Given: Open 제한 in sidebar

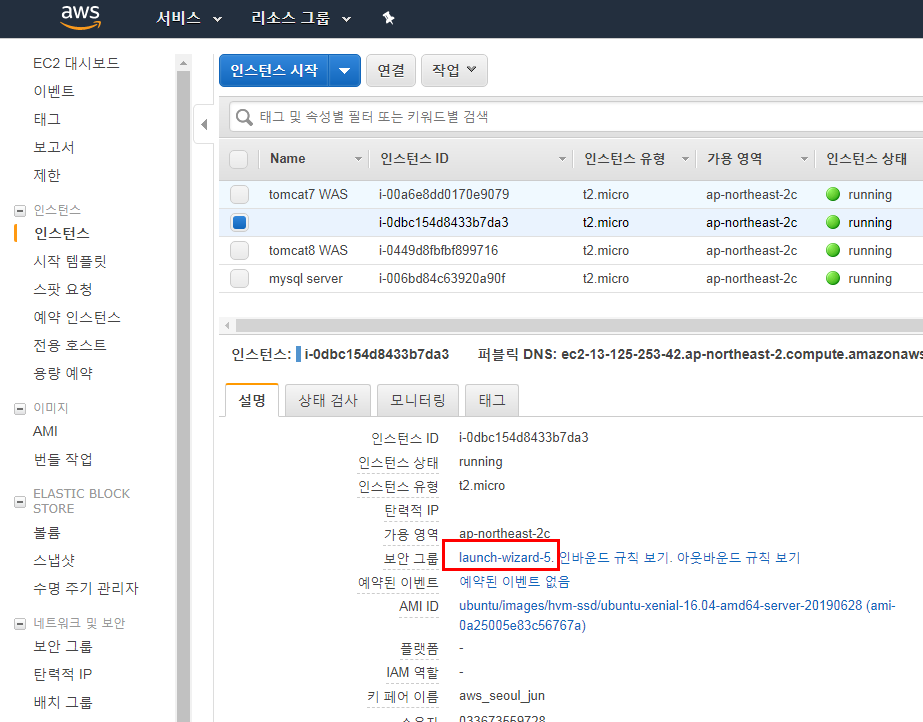Looking at the screenshot, I should coord(47,175).
